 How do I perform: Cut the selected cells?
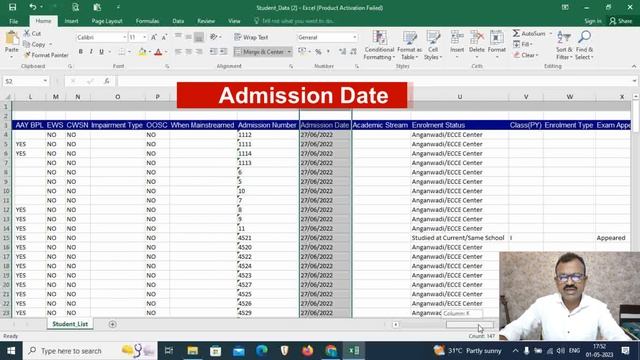(x=32, y=33)
